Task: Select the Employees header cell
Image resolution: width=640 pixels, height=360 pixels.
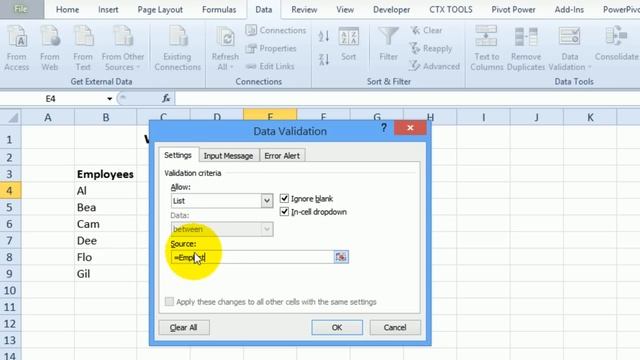Action: [105, 174]
